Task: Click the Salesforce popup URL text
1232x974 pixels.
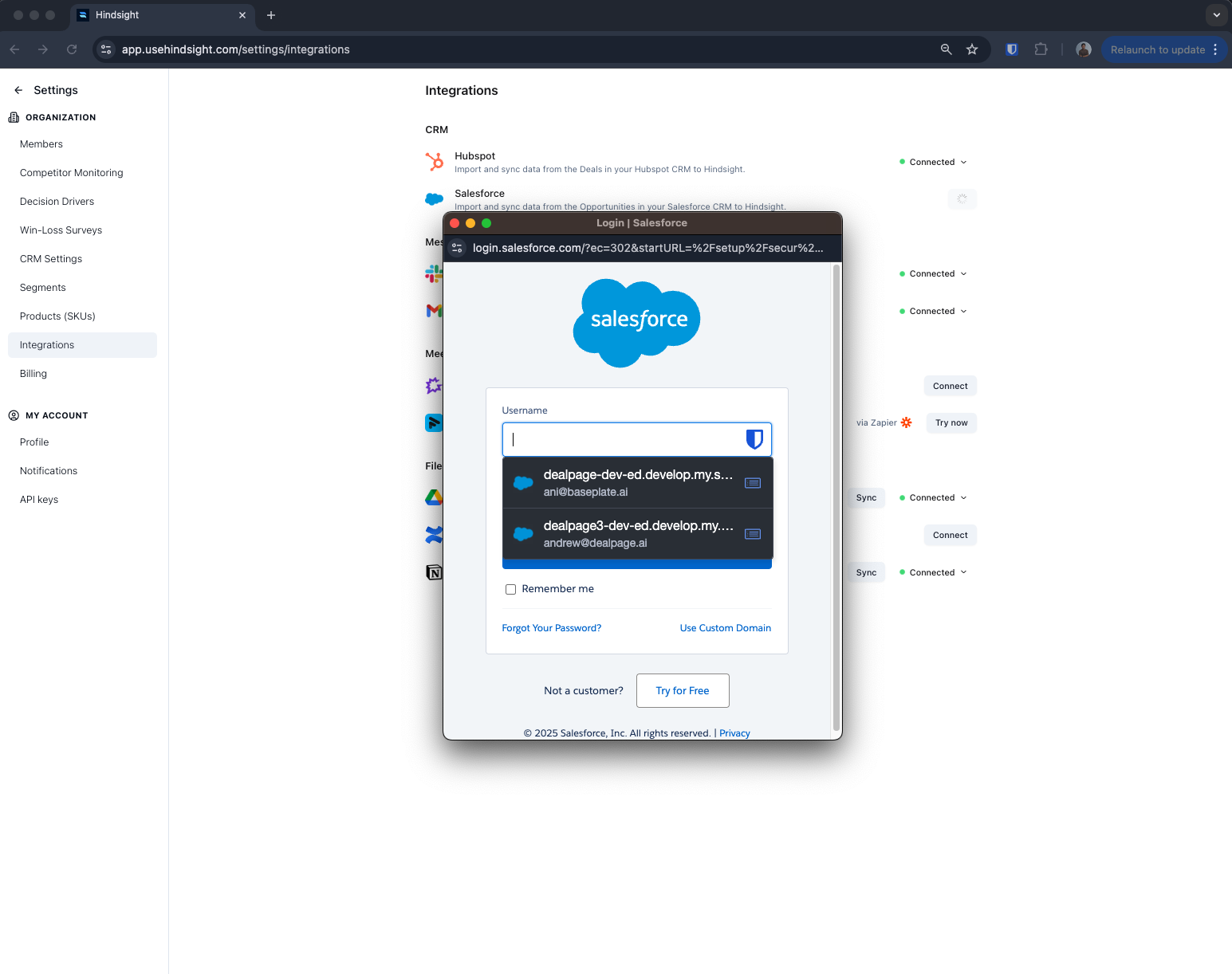Action: point(647,248)
